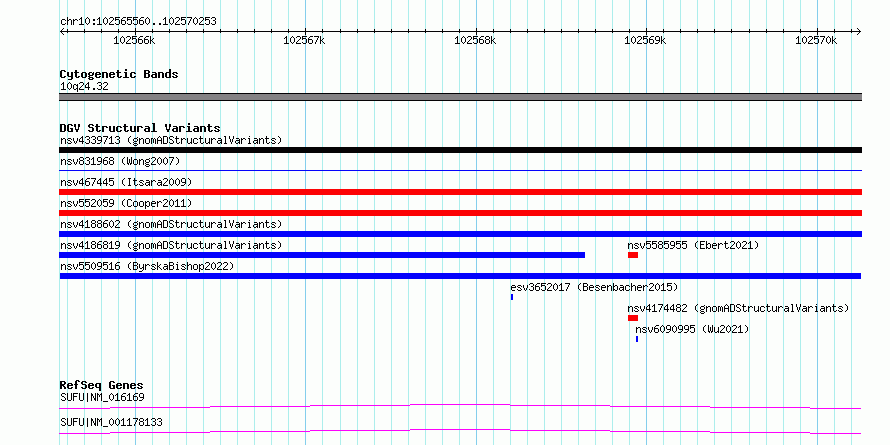Click the nsv467445 (Itsara2009) label

[126, 182]
